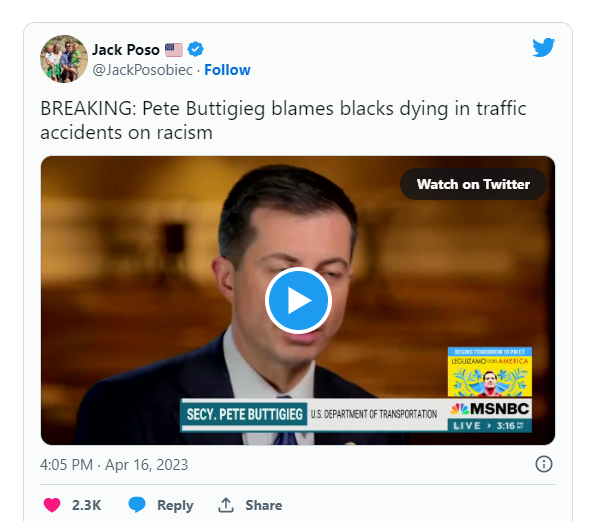Click the BREAKING tweet text
The image size is (602, 521).
pos(283,119)
